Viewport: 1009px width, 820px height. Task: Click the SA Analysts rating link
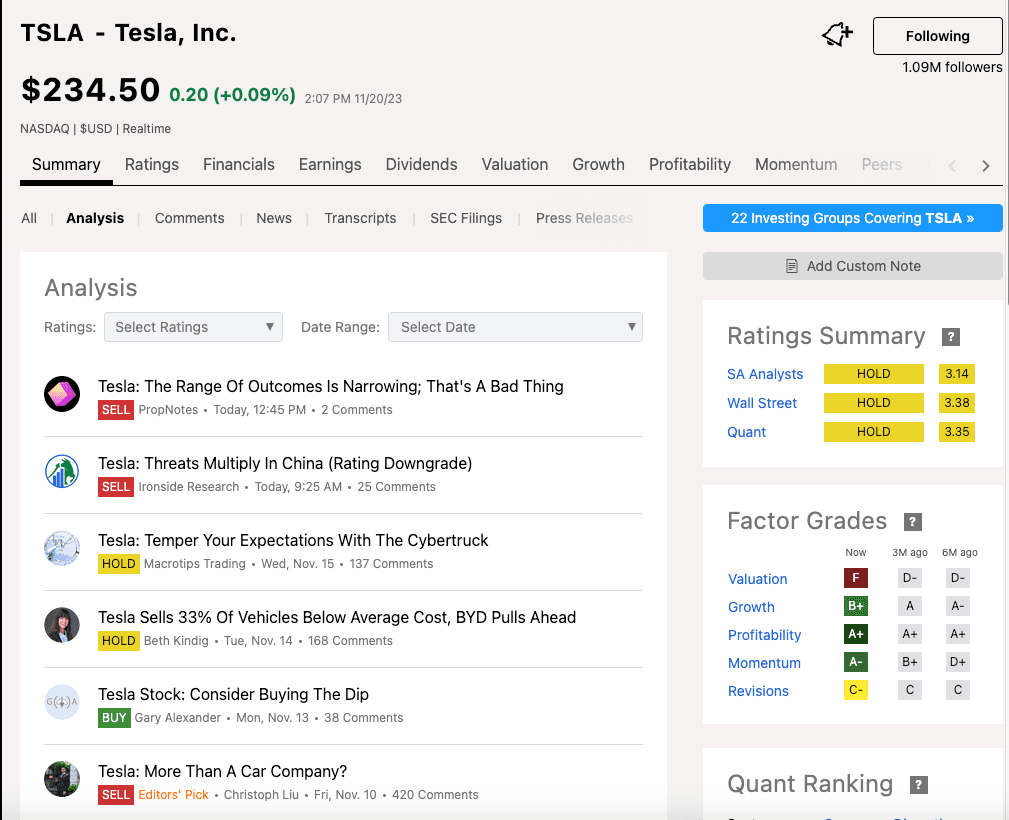[765, 374]
